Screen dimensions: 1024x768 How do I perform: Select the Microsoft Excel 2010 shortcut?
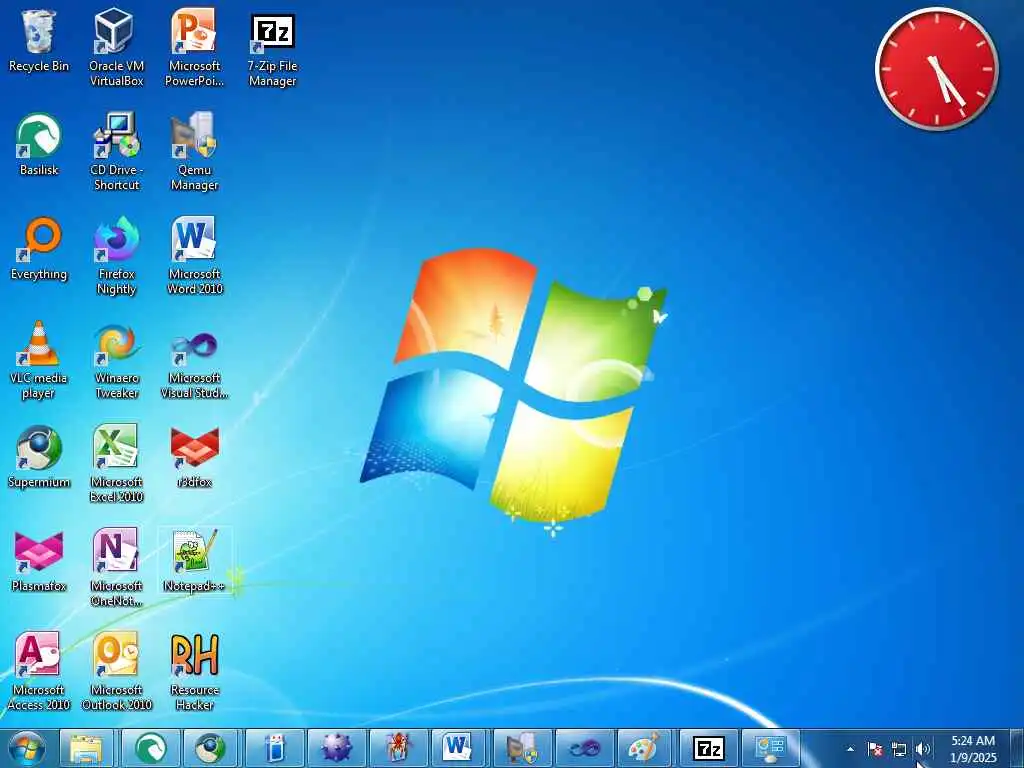point(116,464)
